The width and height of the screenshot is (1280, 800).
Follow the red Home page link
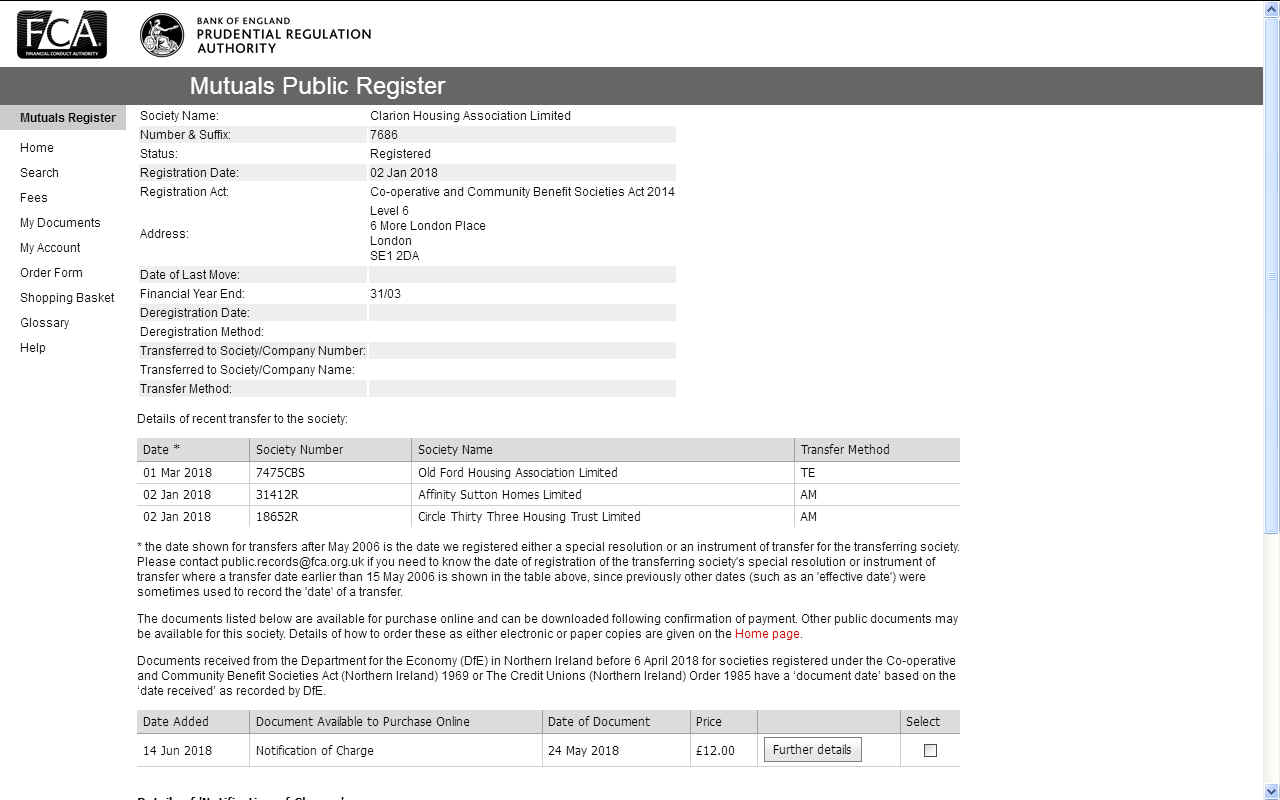coord(767,634)
